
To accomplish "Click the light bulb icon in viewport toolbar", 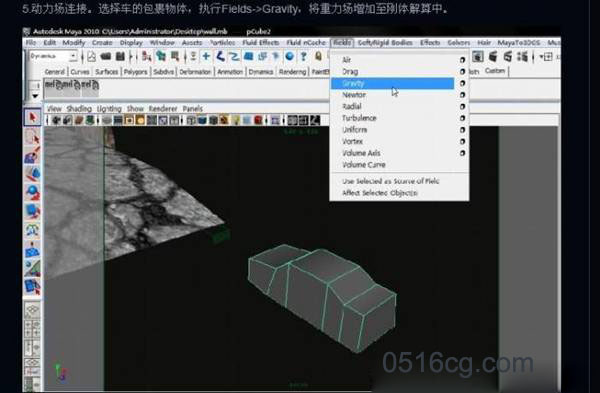I will pyautogui.click(x=236, y=121).
